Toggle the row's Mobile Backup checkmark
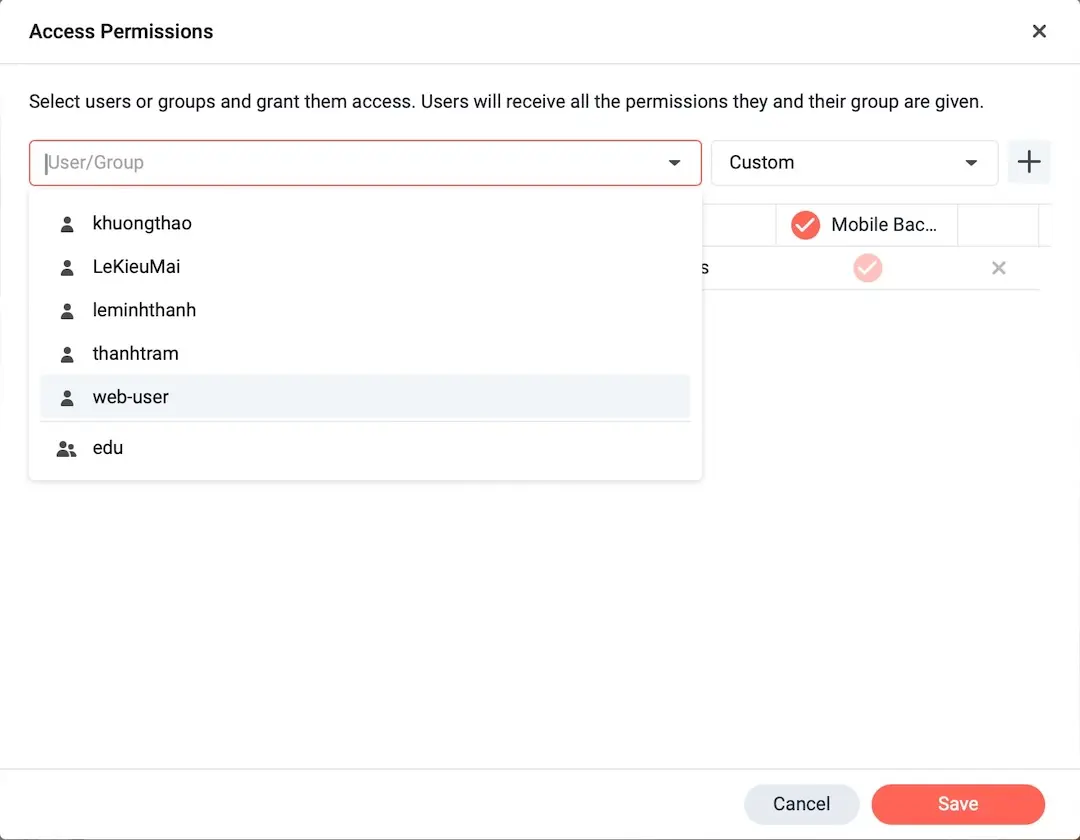 point(867,268)
